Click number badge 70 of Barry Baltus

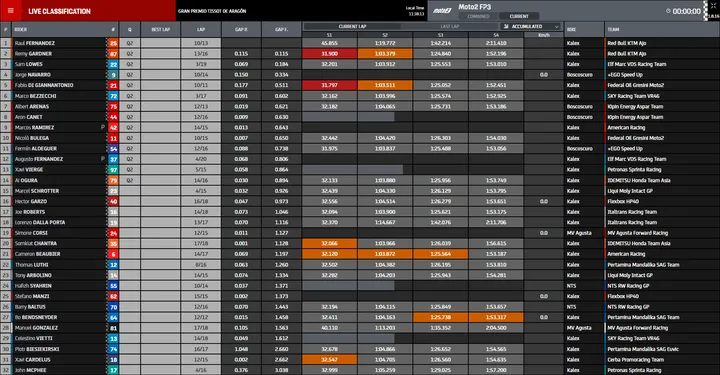113,307
